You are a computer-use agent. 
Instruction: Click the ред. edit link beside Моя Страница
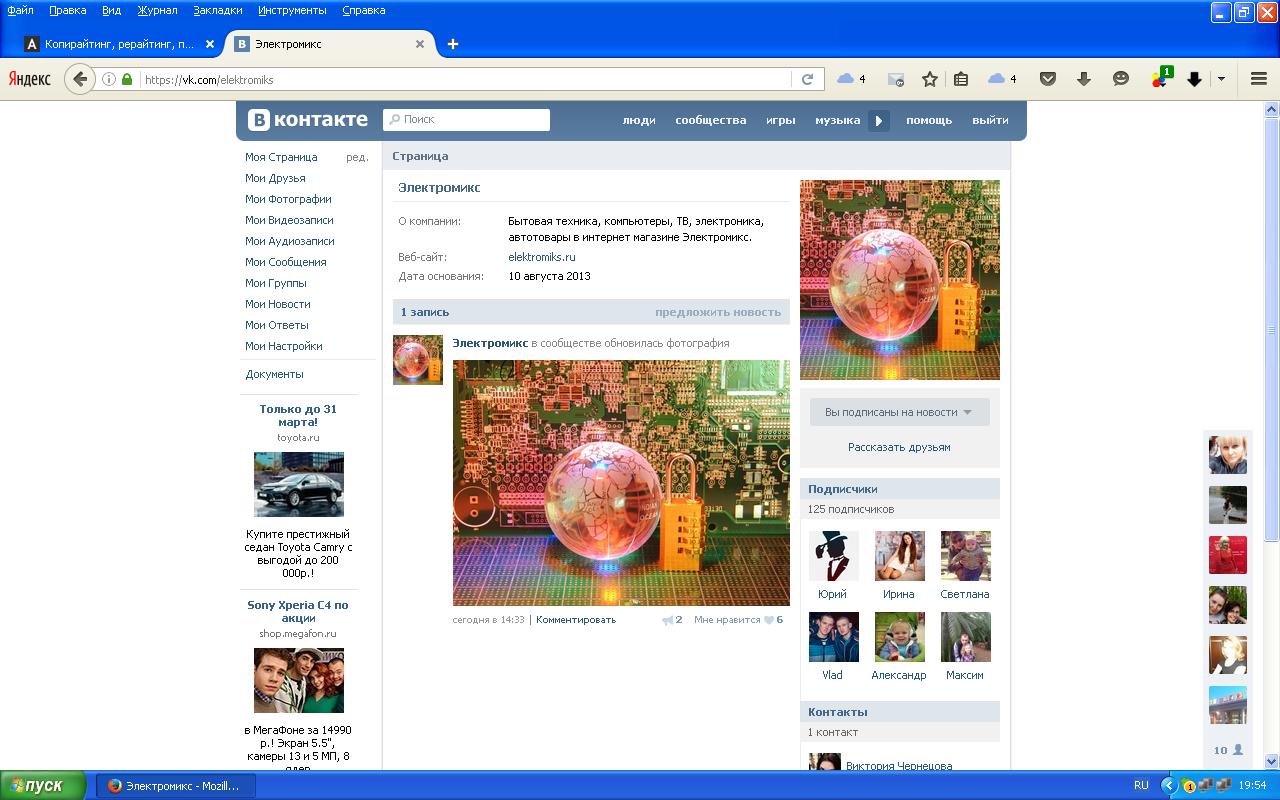coord(357,157)
